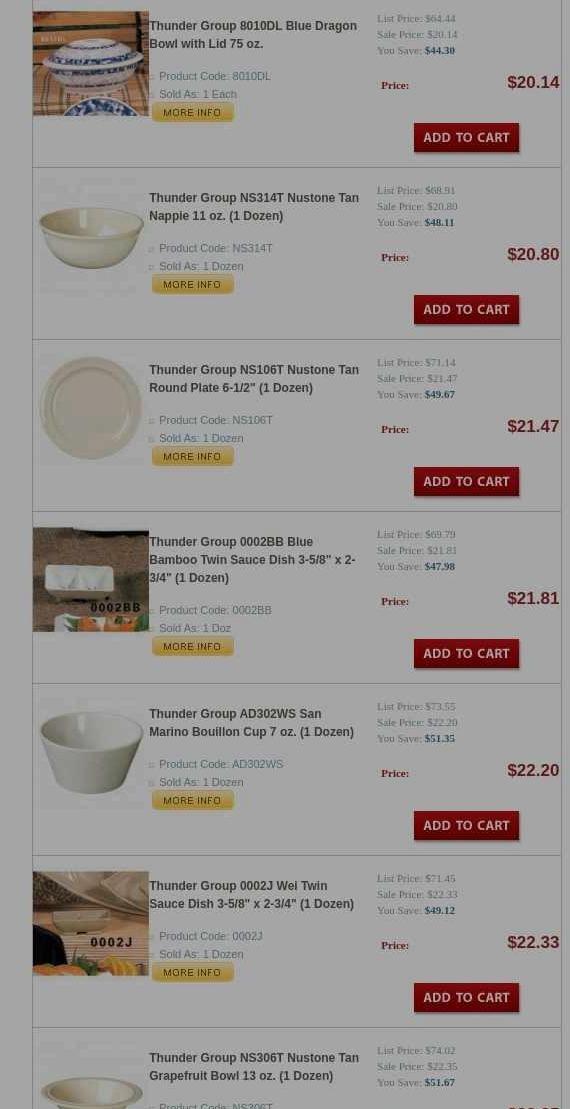
Task: Open More Info for product NS314T
Action: pyautogui.click(x=192, y=284)
